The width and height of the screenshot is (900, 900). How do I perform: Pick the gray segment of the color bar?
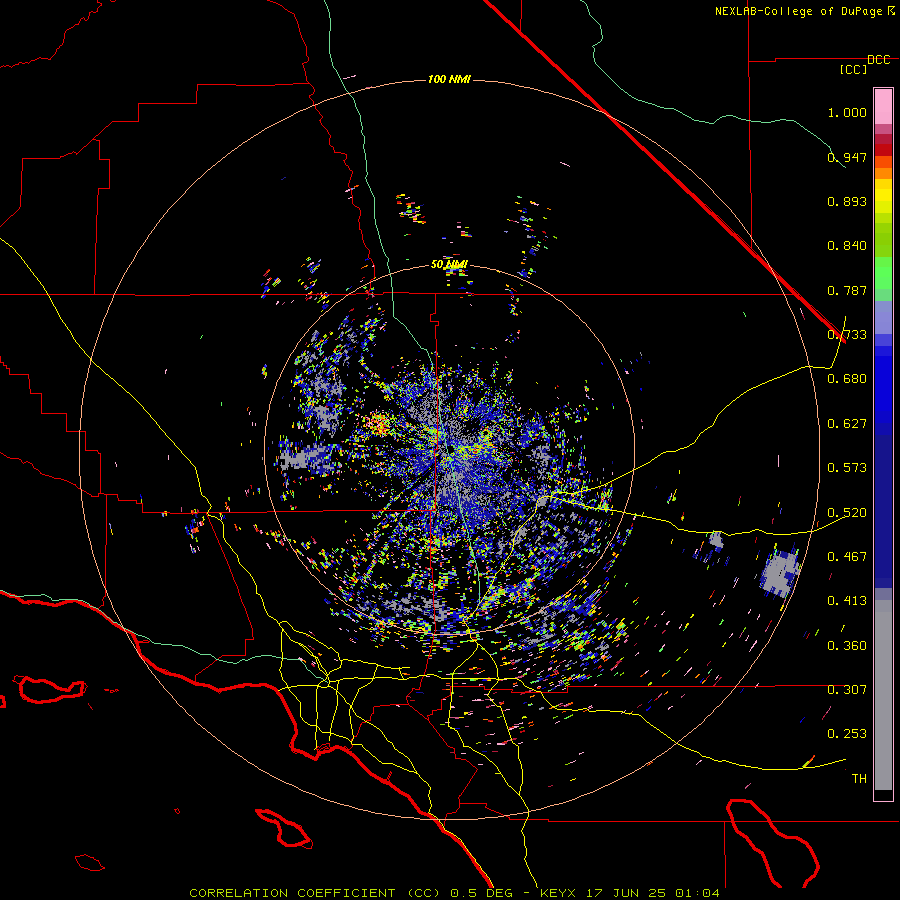883,695
